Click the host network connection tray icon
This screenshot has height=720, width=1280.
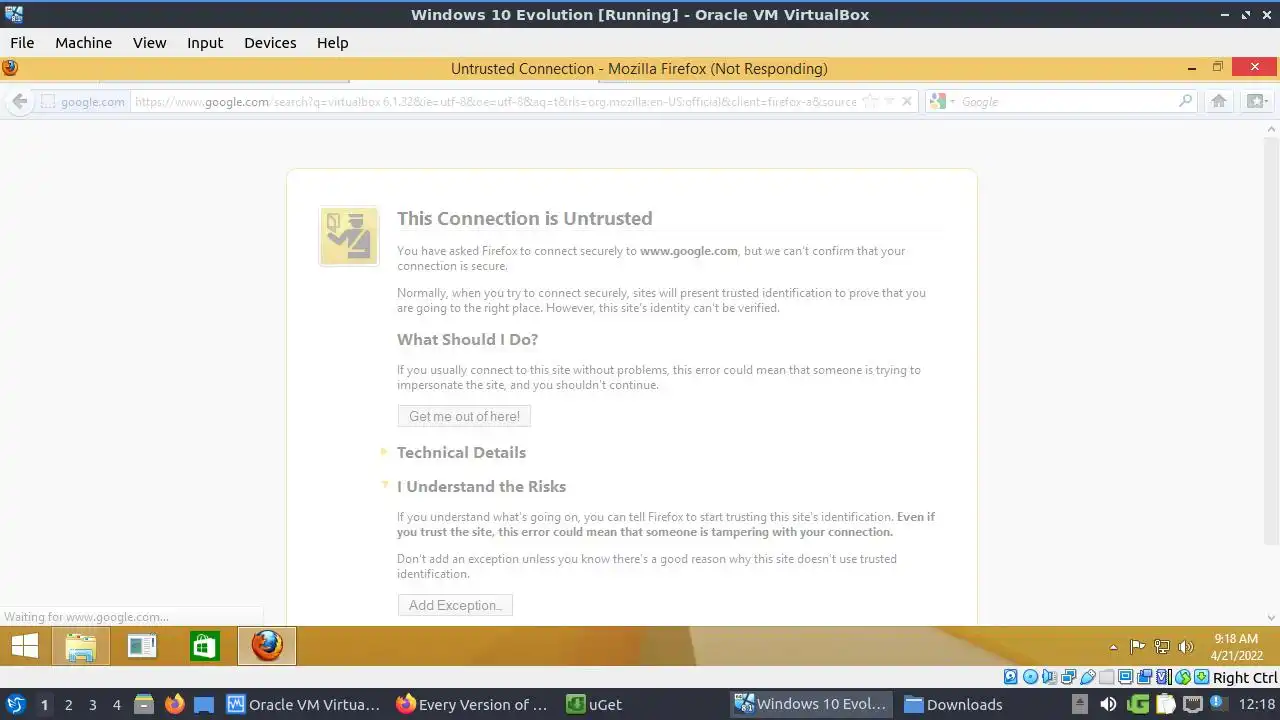tap(1193, 704)
